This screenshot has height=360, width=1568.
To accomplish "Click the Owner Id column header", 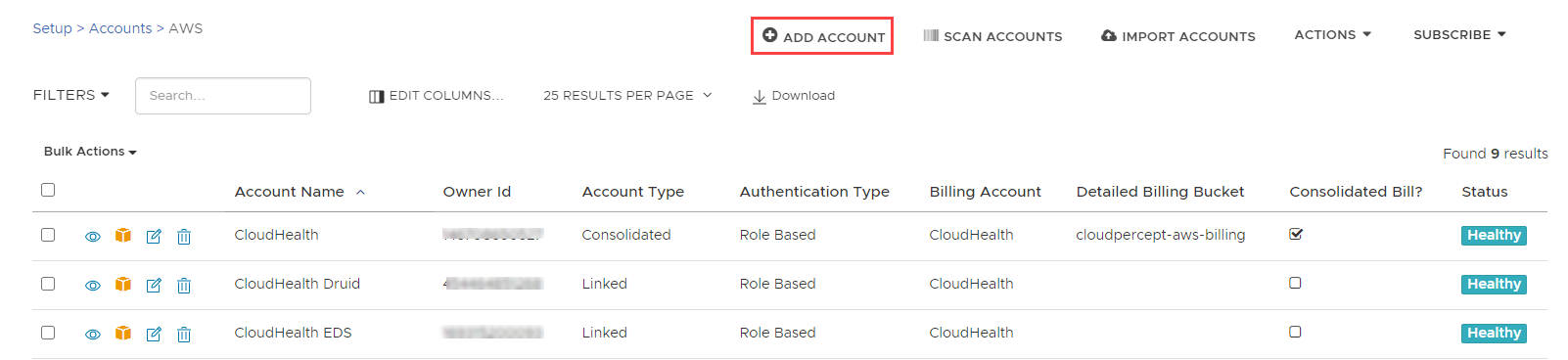I will 477,192.
